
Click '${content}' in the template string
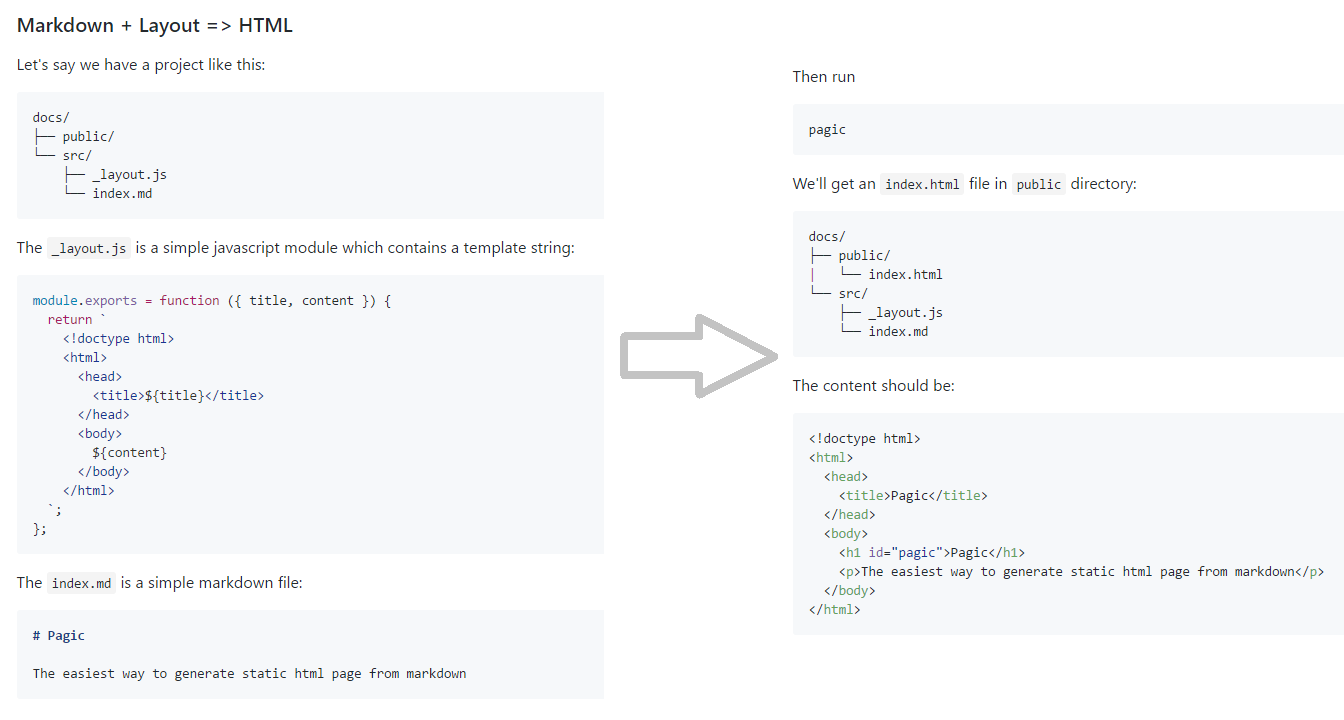coord(129,453)
